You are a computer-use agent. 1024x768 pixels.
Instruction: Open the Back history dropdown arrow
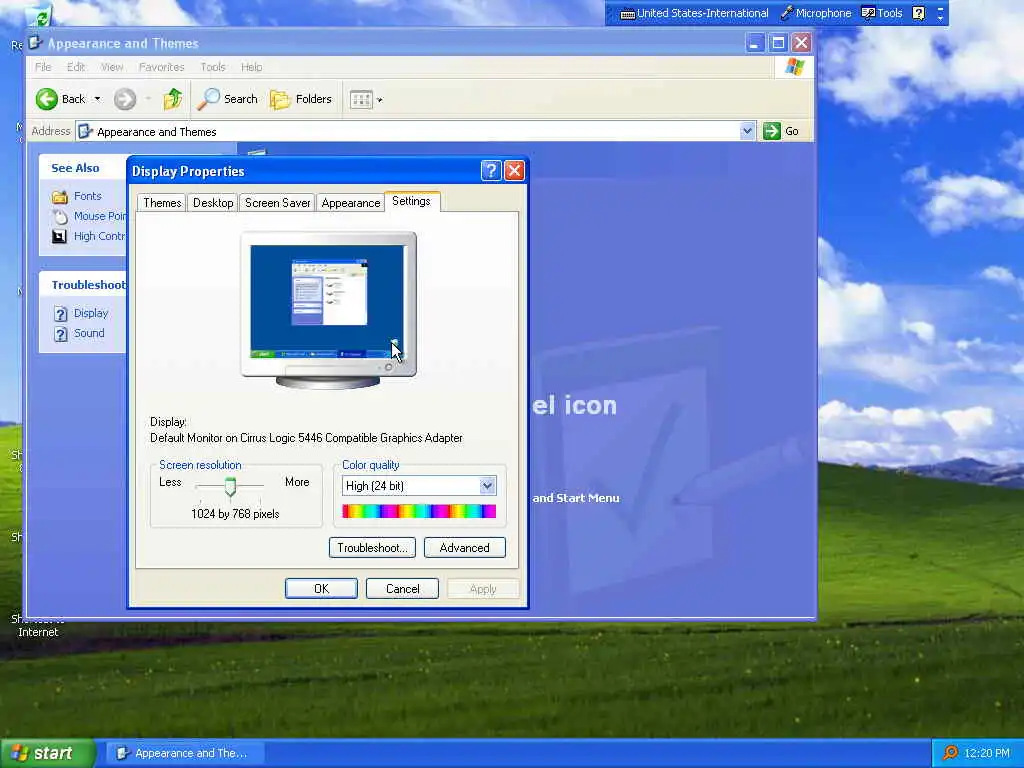(97, 99)
